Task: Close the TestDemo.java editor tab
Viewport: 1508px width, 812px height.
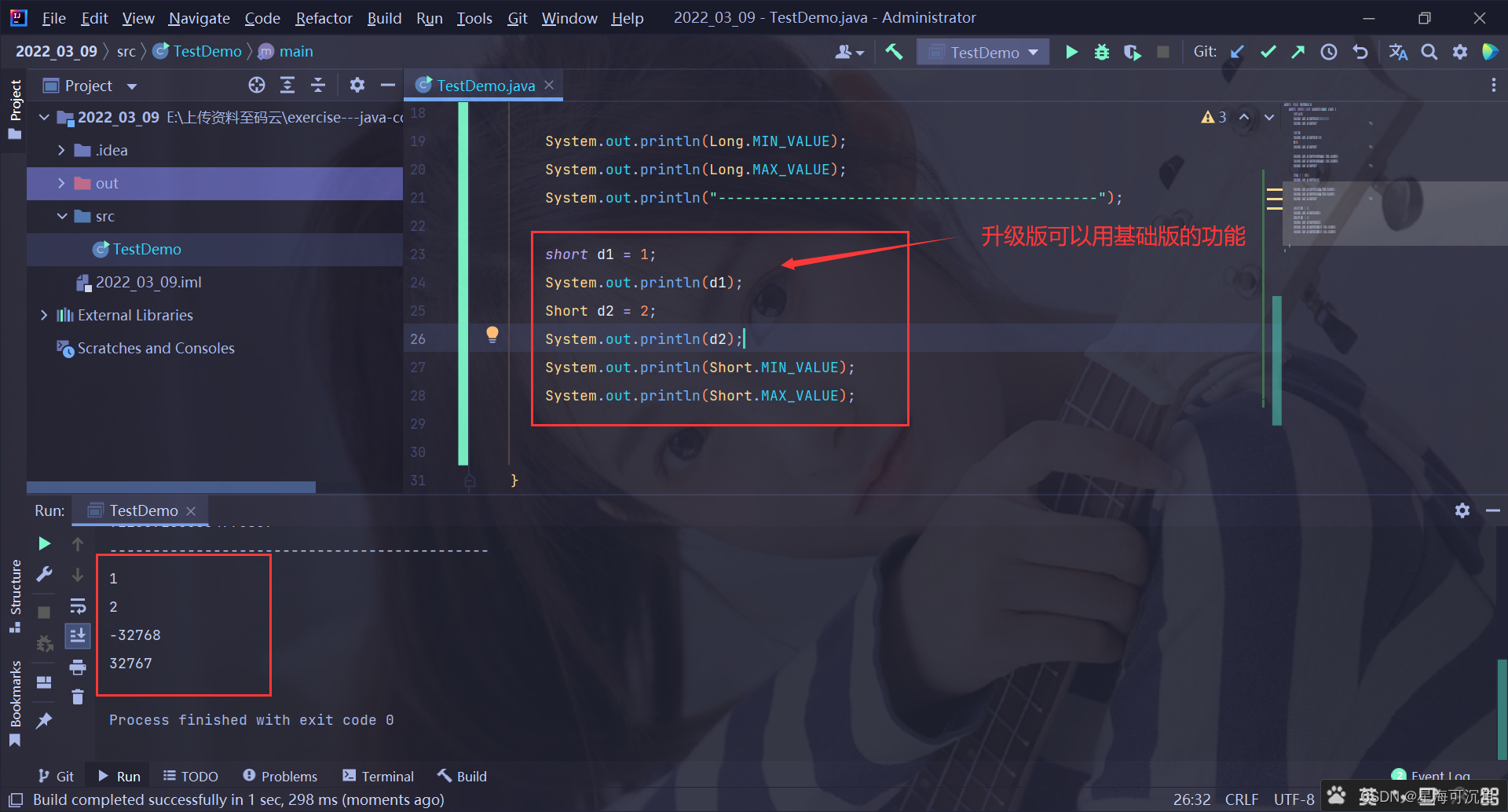Action: 549,85
